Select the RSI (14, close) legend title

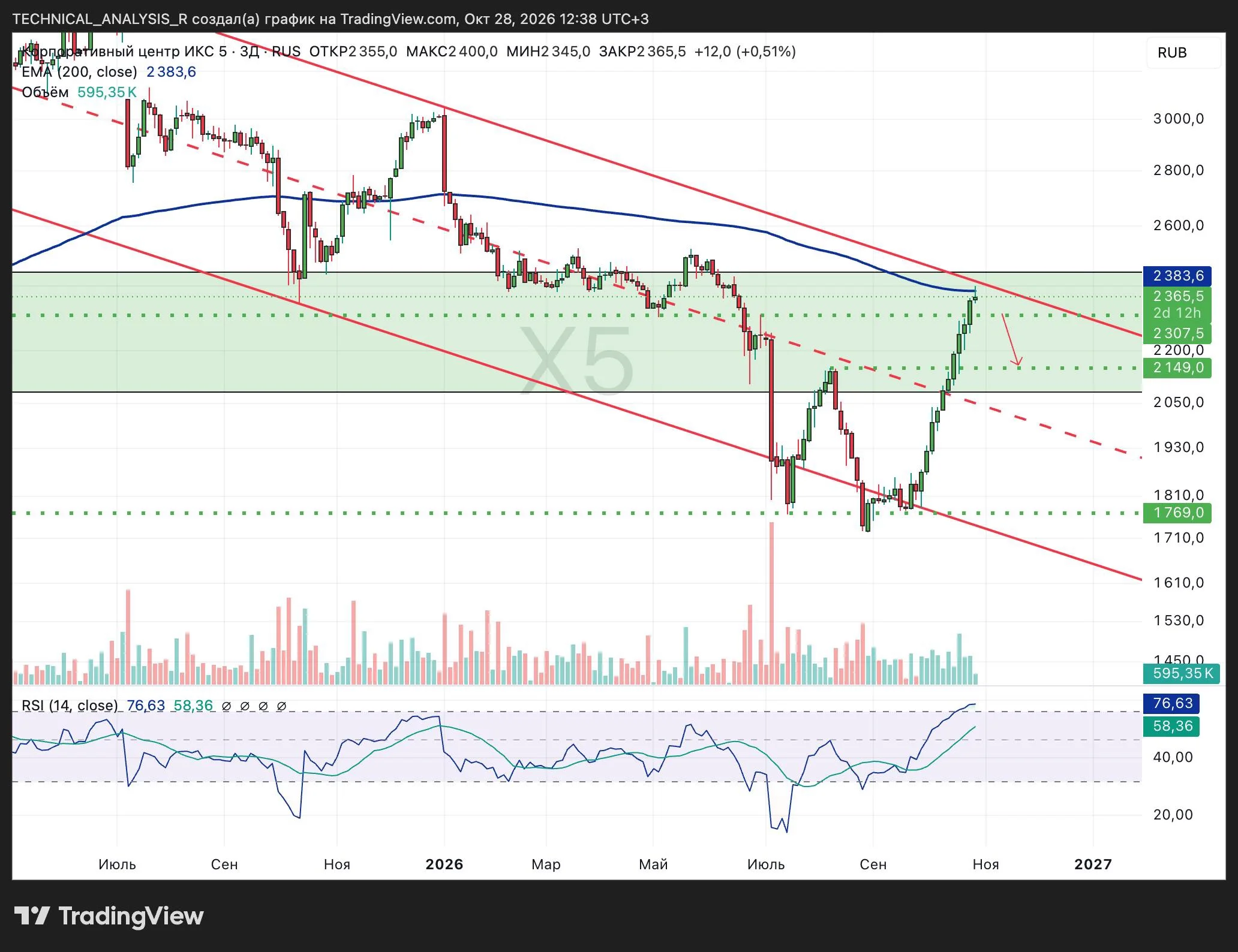point(70,706)
